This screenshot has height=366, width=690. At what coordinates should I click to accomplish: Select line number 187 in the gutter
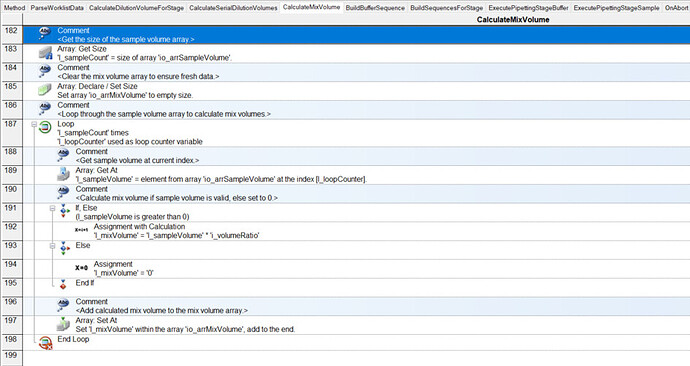point(11,132)
